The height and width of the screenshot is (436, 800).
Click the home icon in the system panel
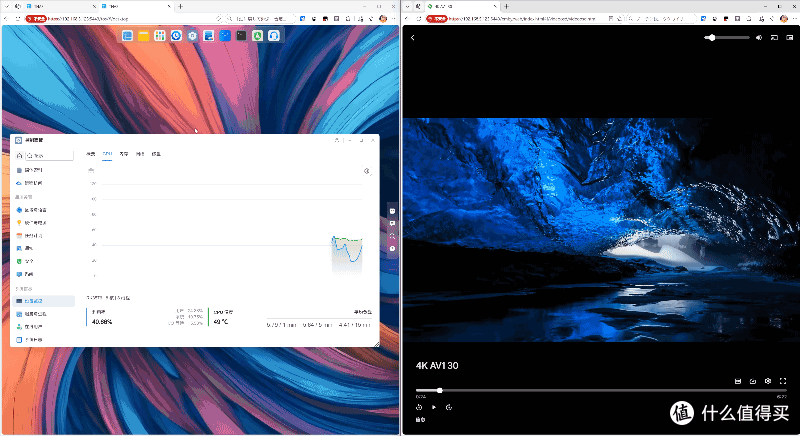[x=19, y=156]
